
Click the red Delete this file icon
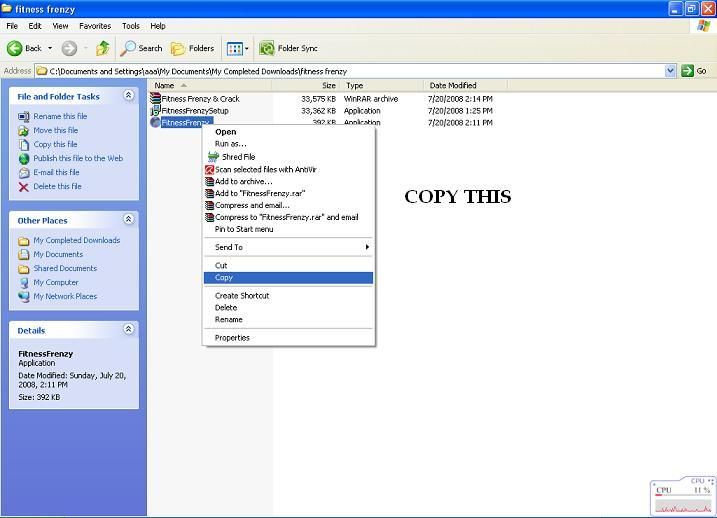[x=24, y=187]
